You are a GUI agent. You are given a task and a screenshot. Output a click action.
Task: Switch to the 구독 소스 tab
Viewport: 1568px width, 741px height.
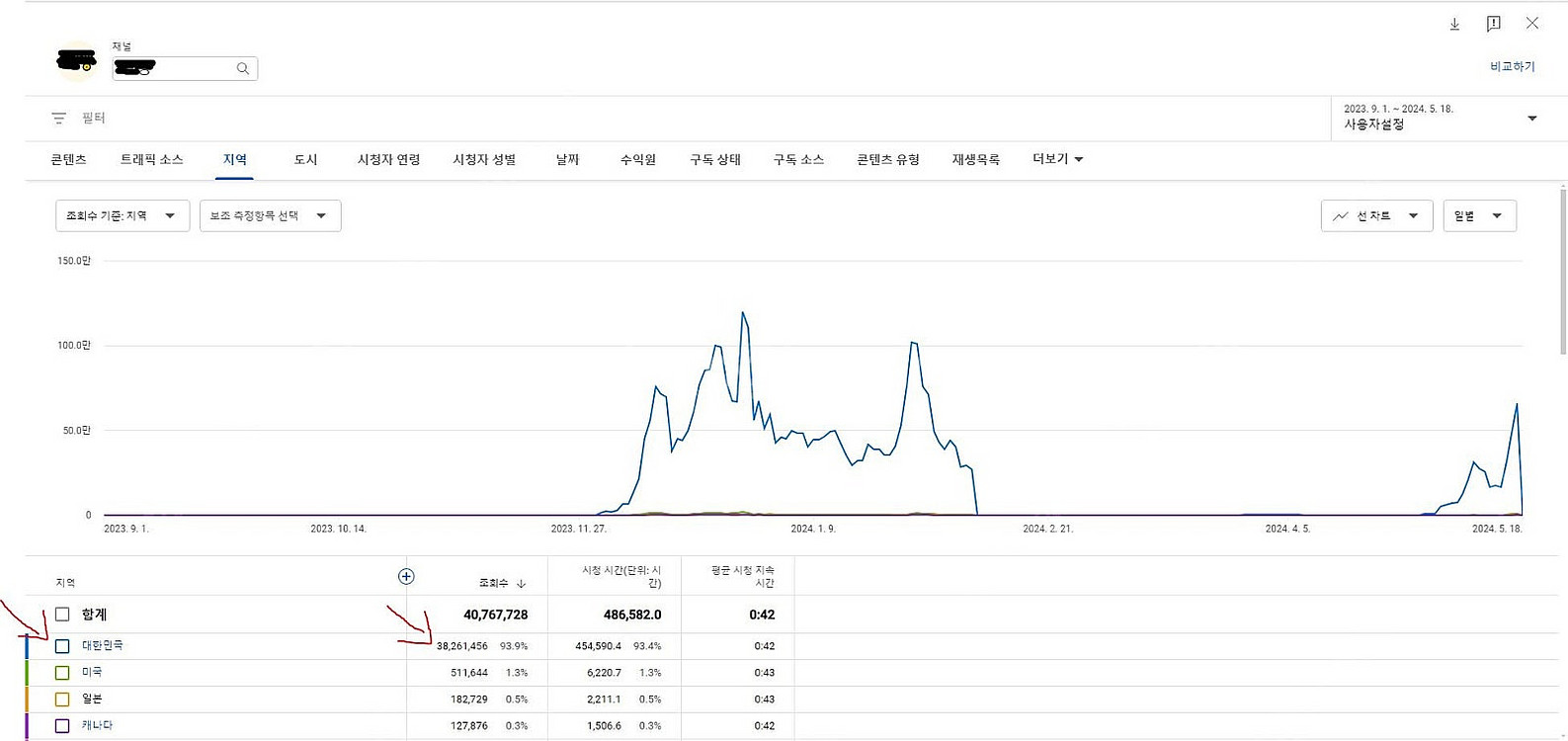[x=798, y=159]
